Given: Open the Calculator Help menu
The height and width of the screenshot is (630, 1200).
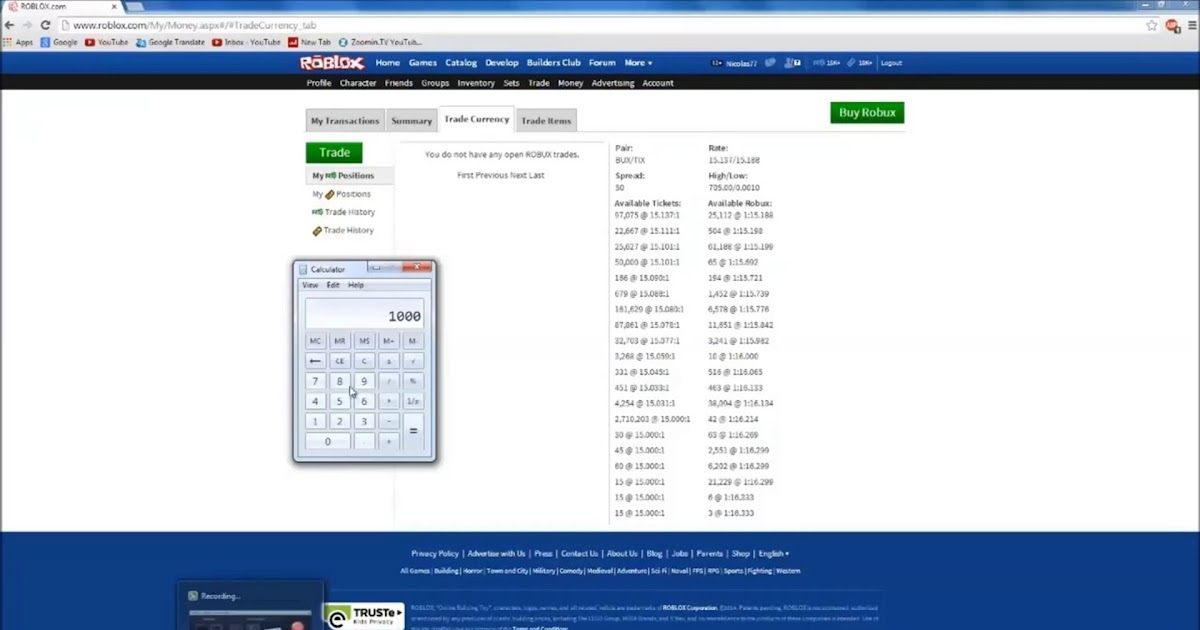Looking at the screenshot, I should point(356,285).
